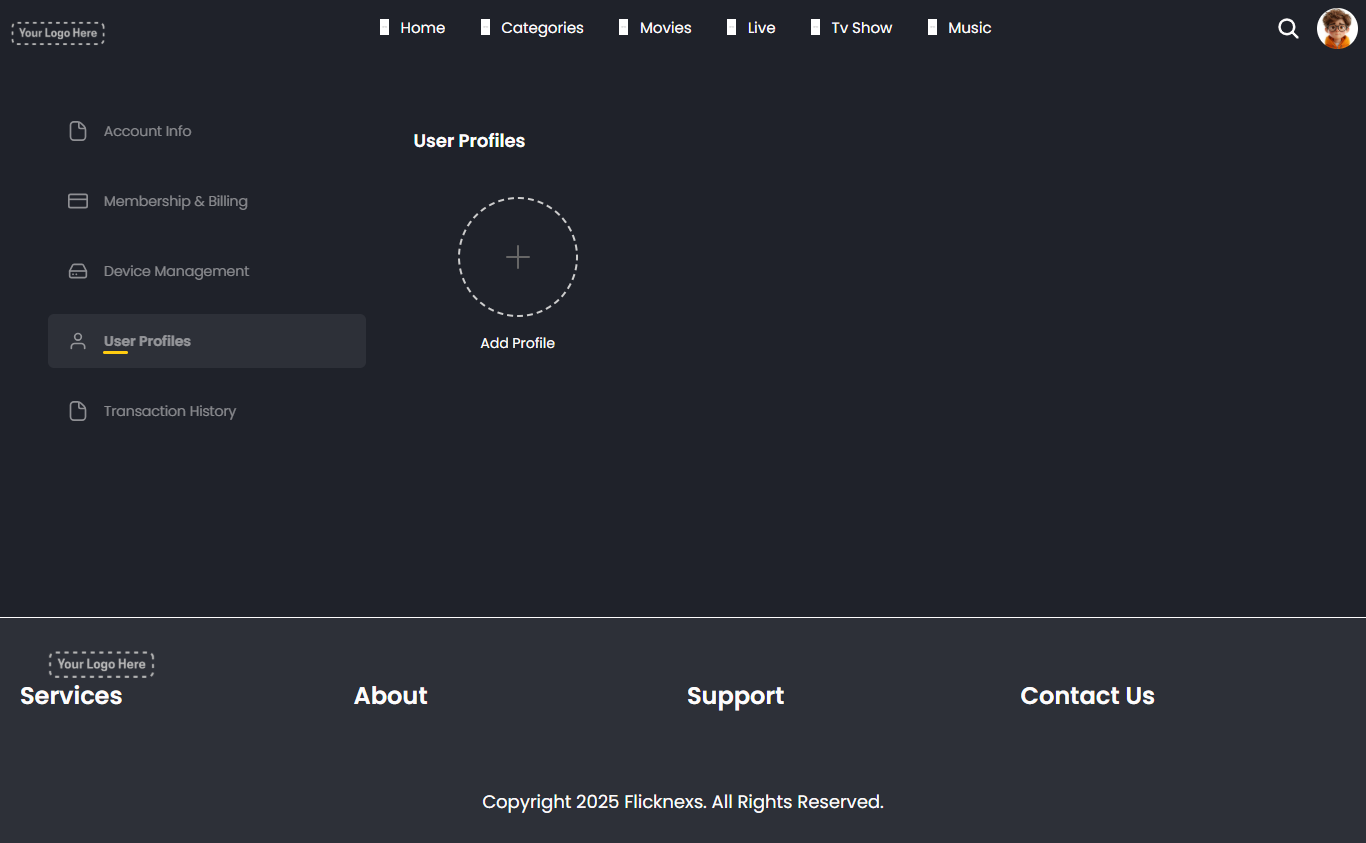Open the Live section in navbar

coord(761,28)
